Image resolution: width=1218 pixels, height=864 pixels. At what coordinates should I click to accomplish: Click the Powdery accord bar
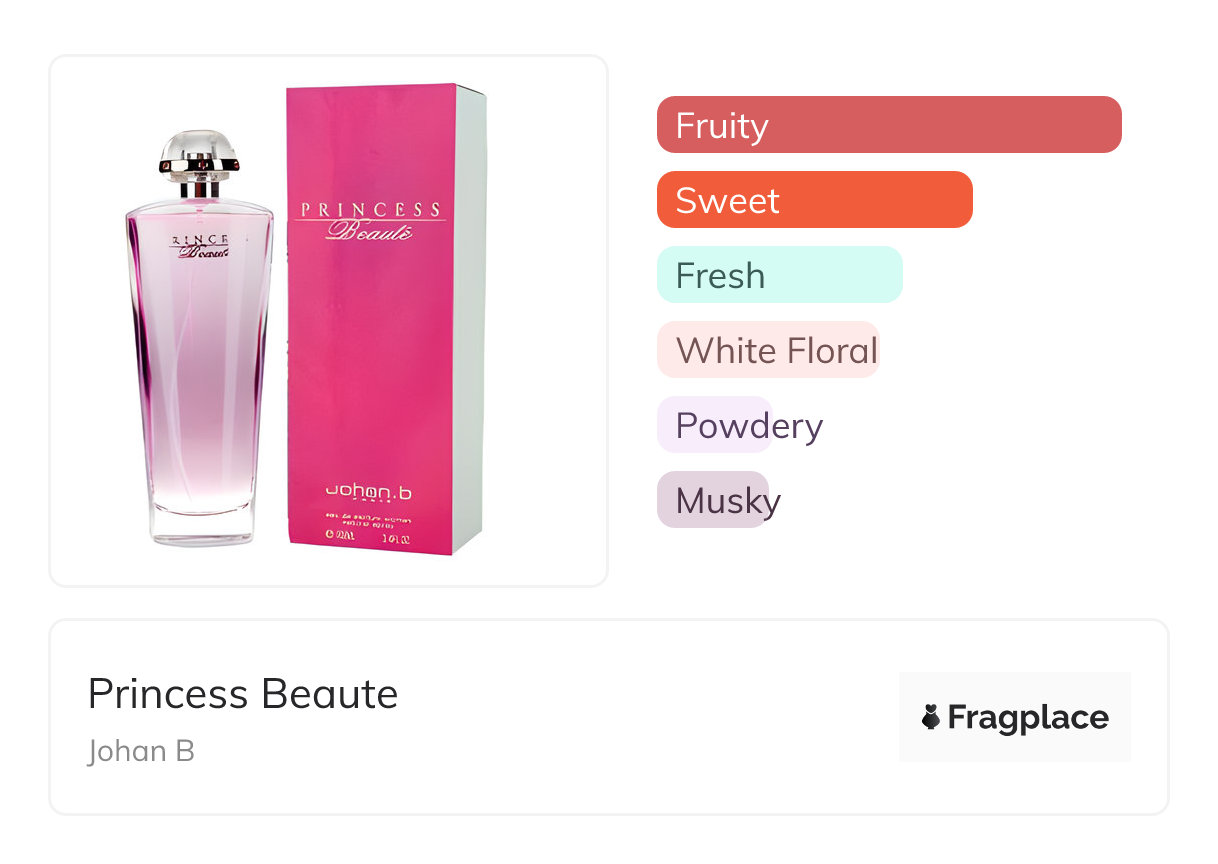click(714, 425)
